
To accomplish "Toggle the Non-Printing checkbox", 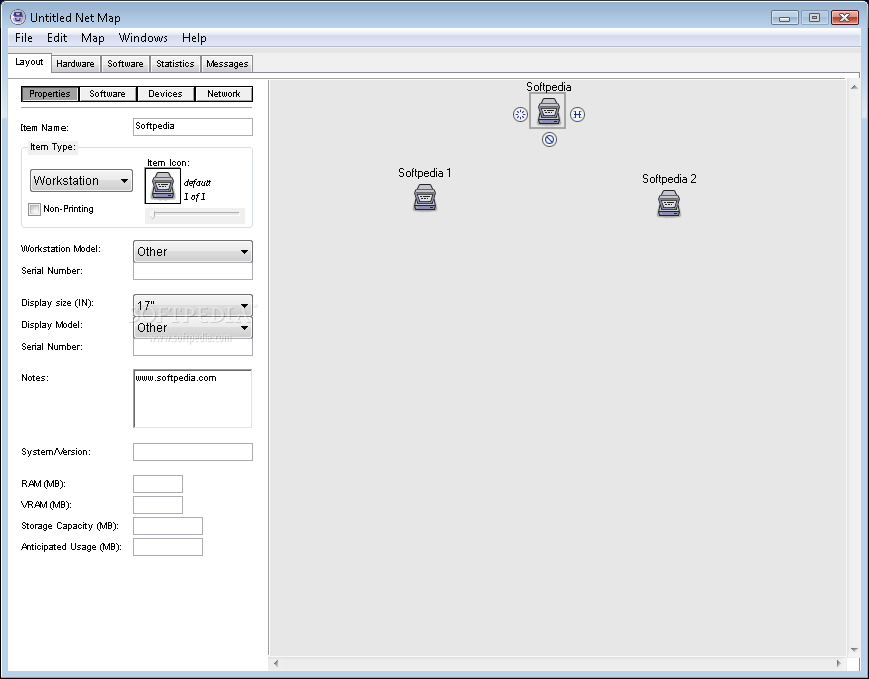I will tap(34, 210).
